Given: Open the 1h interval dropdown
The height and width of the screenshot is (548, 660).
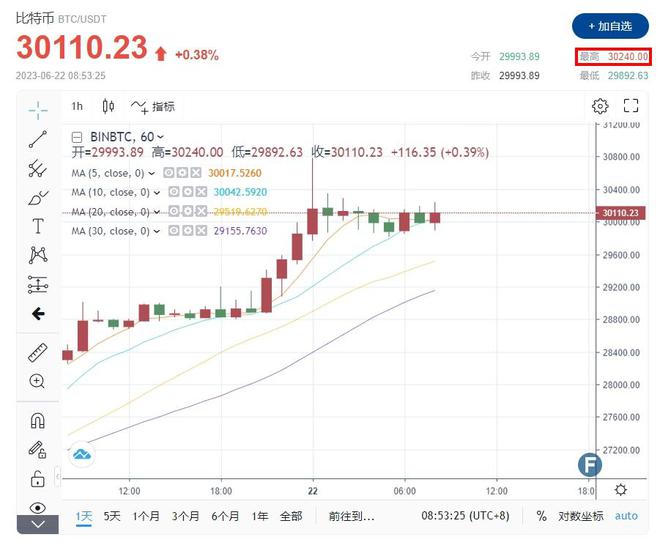Looking at the screenshot, I should tap(77, 106).
